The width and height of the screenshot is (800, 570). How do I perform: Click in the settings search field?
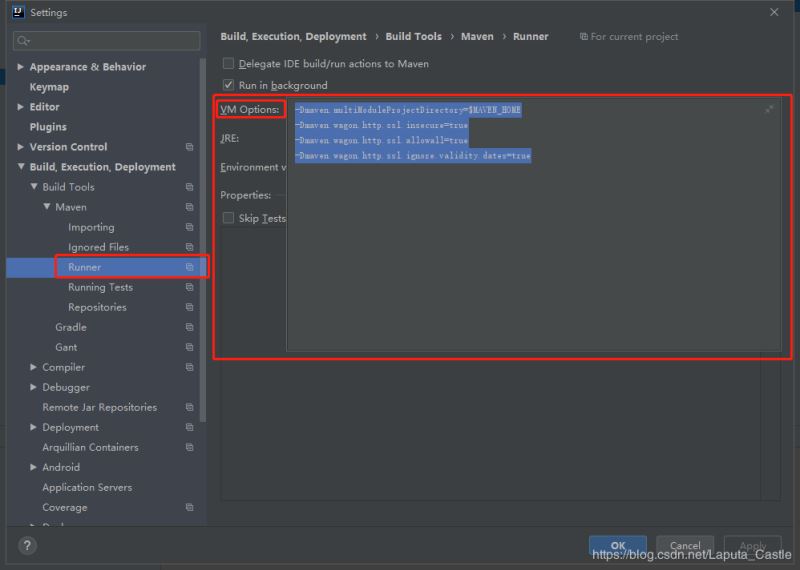pyautogui.click(x=107, y=41)
